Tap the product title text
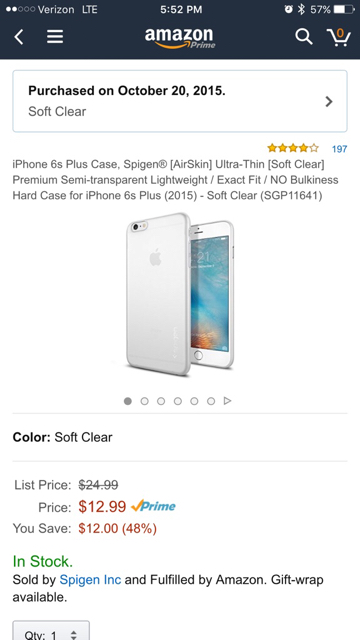 click(x=176, y=180)
